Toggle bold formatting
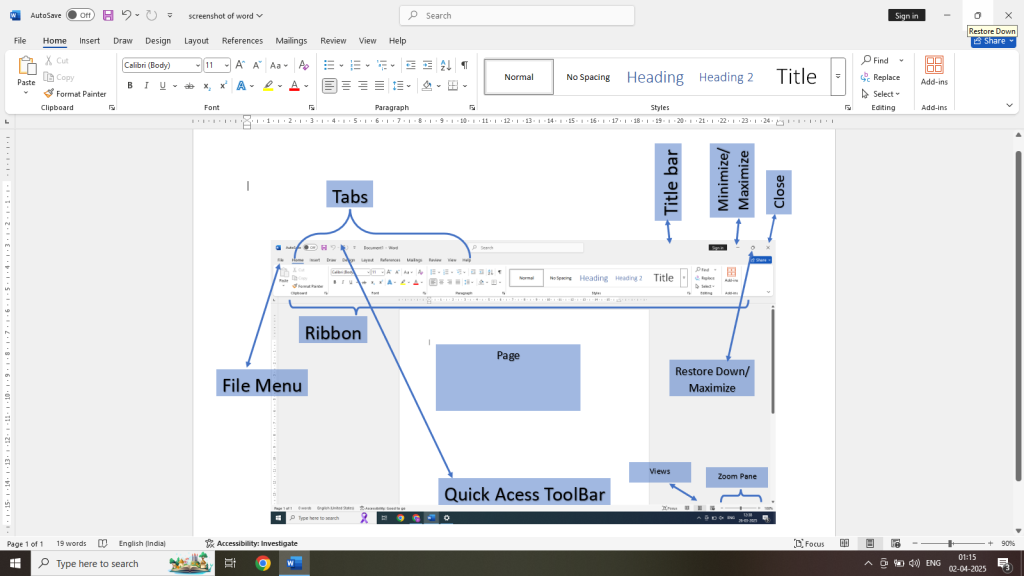 pos(129,86)
